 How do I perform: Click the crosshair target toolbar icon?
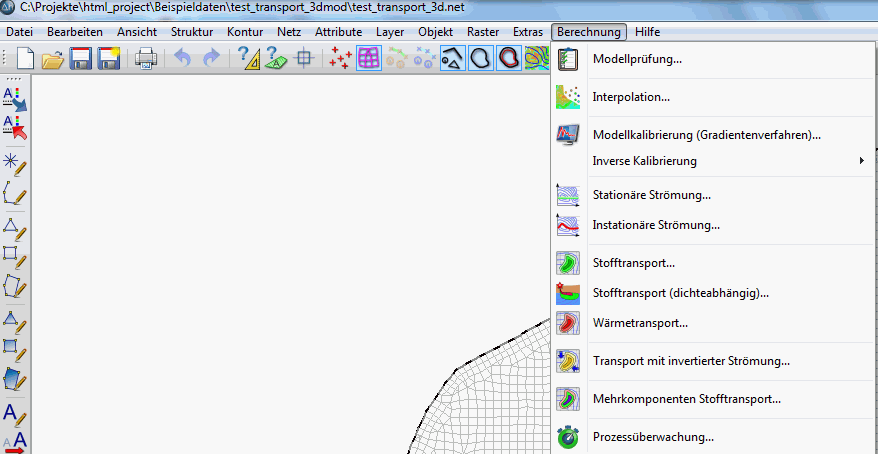click(x=305, y=59)
